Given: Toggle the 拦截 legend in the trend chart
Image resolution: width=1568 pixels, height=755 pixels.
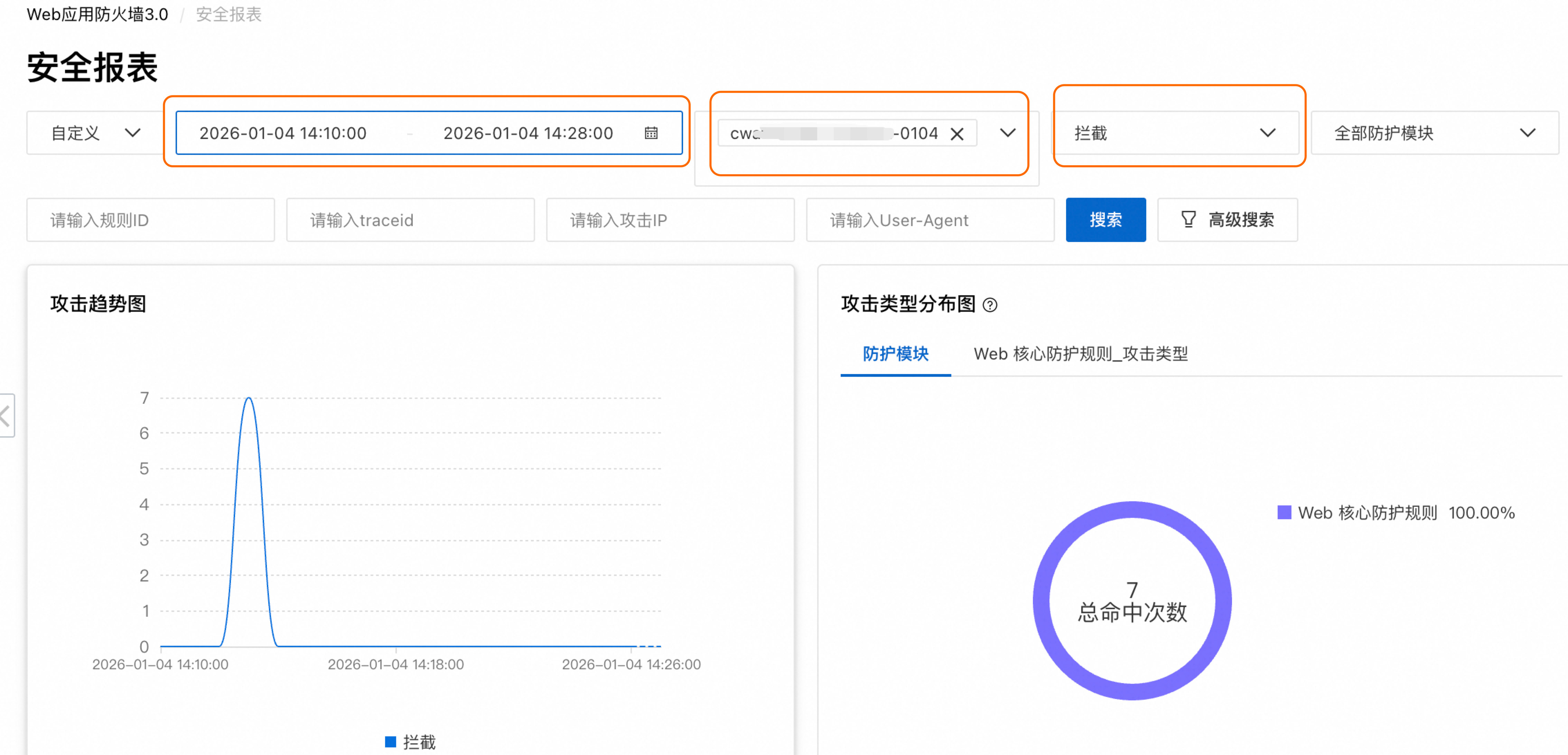Looking at the screenshot, I should 411,742.
